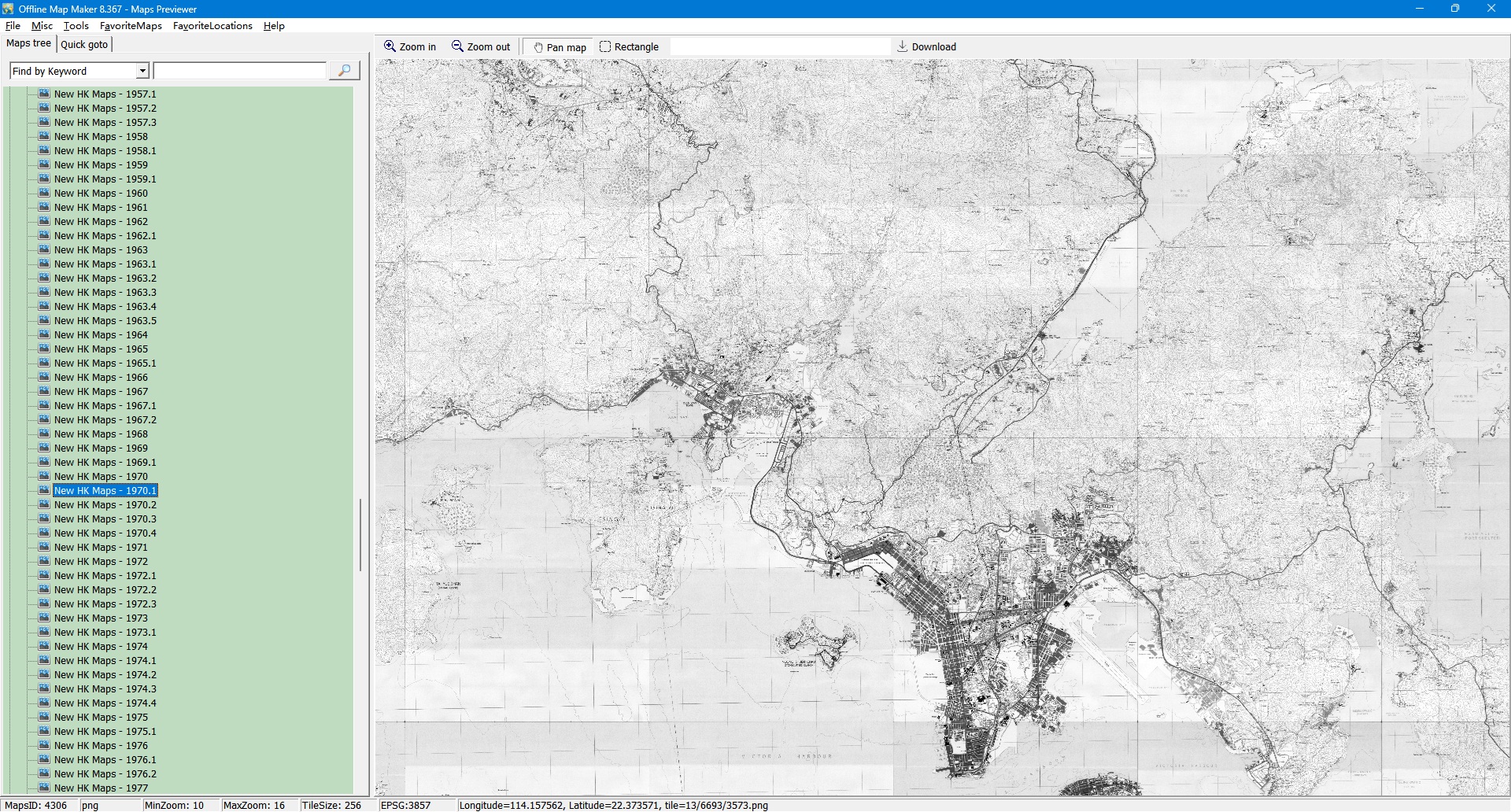This screenshot has height=812, width=1511.
Task: Select New HK Maps - 1965 entry
Action: pyautogui.click(x=101, y=349)
